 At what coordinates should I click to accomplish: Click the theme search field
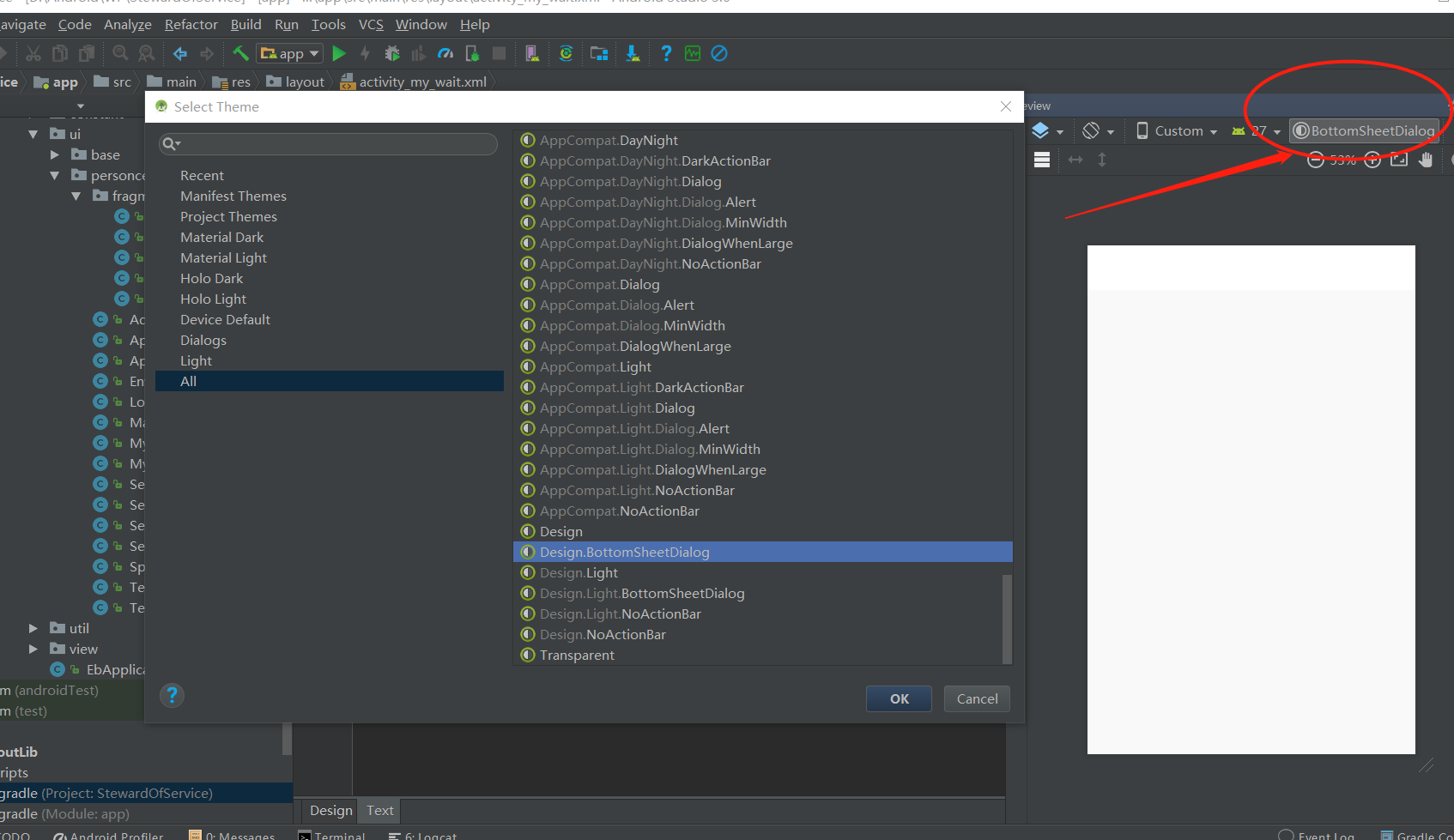tap(328, 143)
